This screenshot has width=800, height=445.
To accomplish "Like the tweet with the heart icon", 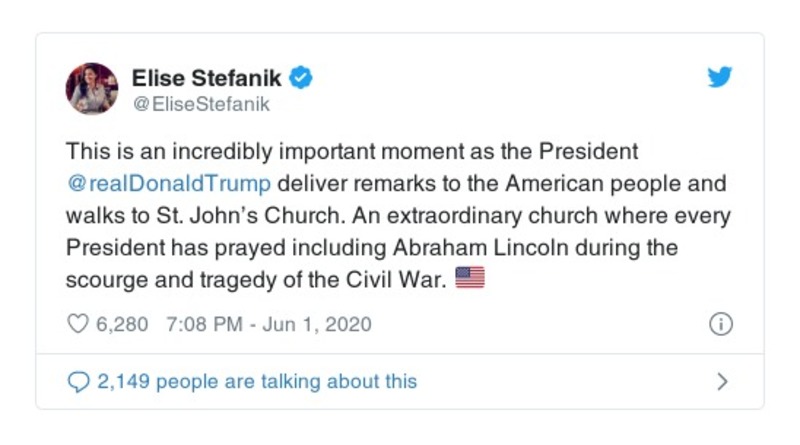I will tap(76, 324).
